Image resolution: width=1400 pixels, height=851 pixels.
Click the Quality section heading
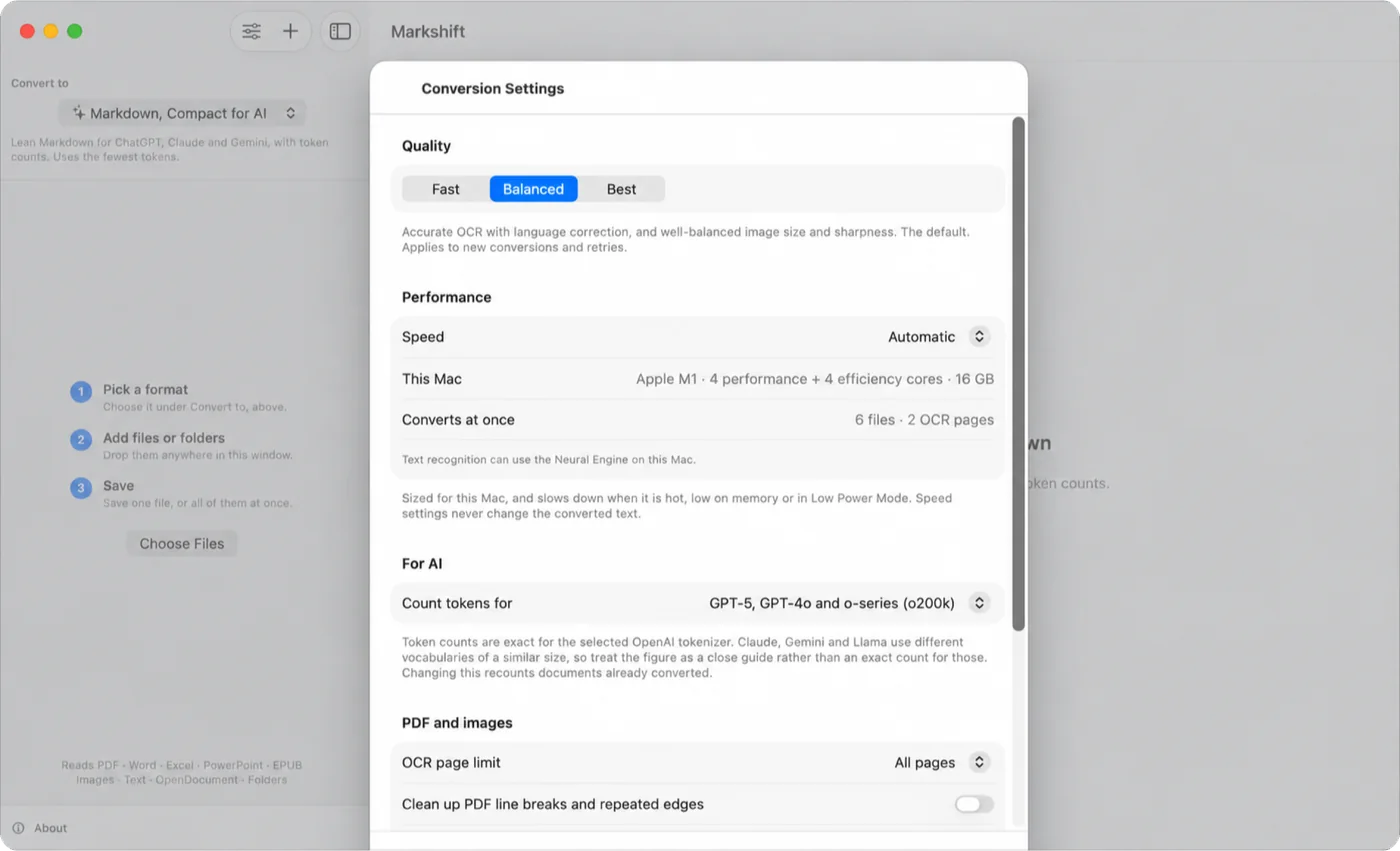tap(426, 146)
